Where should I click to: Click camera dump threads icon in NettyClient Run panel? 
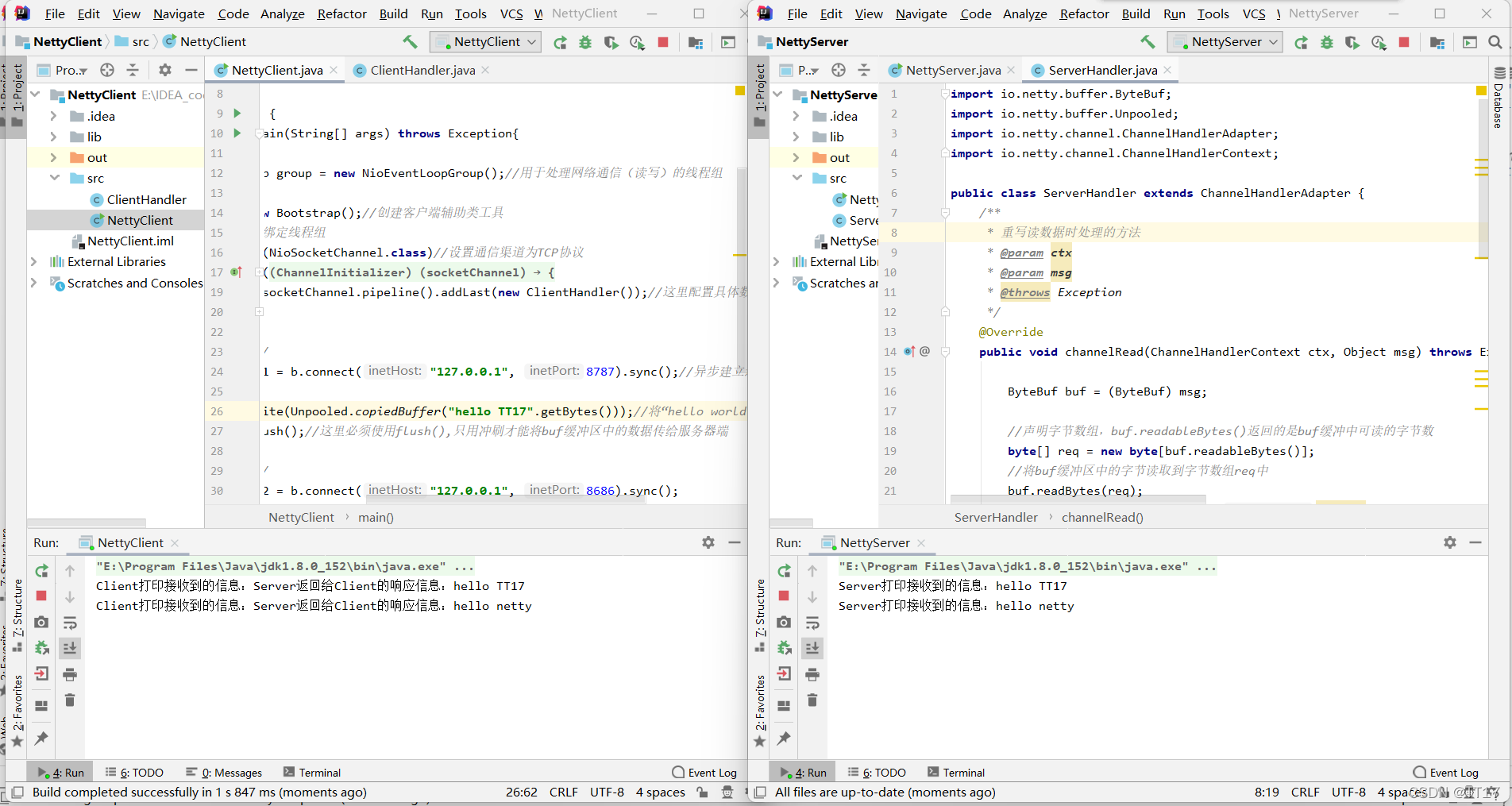point(42,622)
